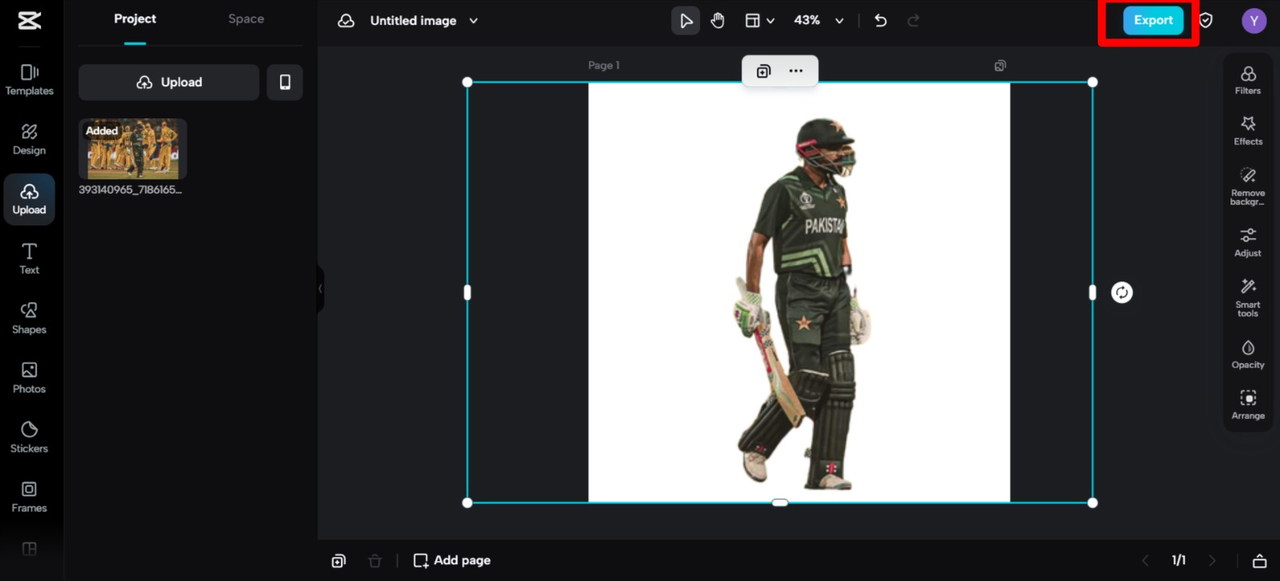Go to the next page arrow
The image size is (1280, 581).
pyautogui.click(x=1212, y=561)
